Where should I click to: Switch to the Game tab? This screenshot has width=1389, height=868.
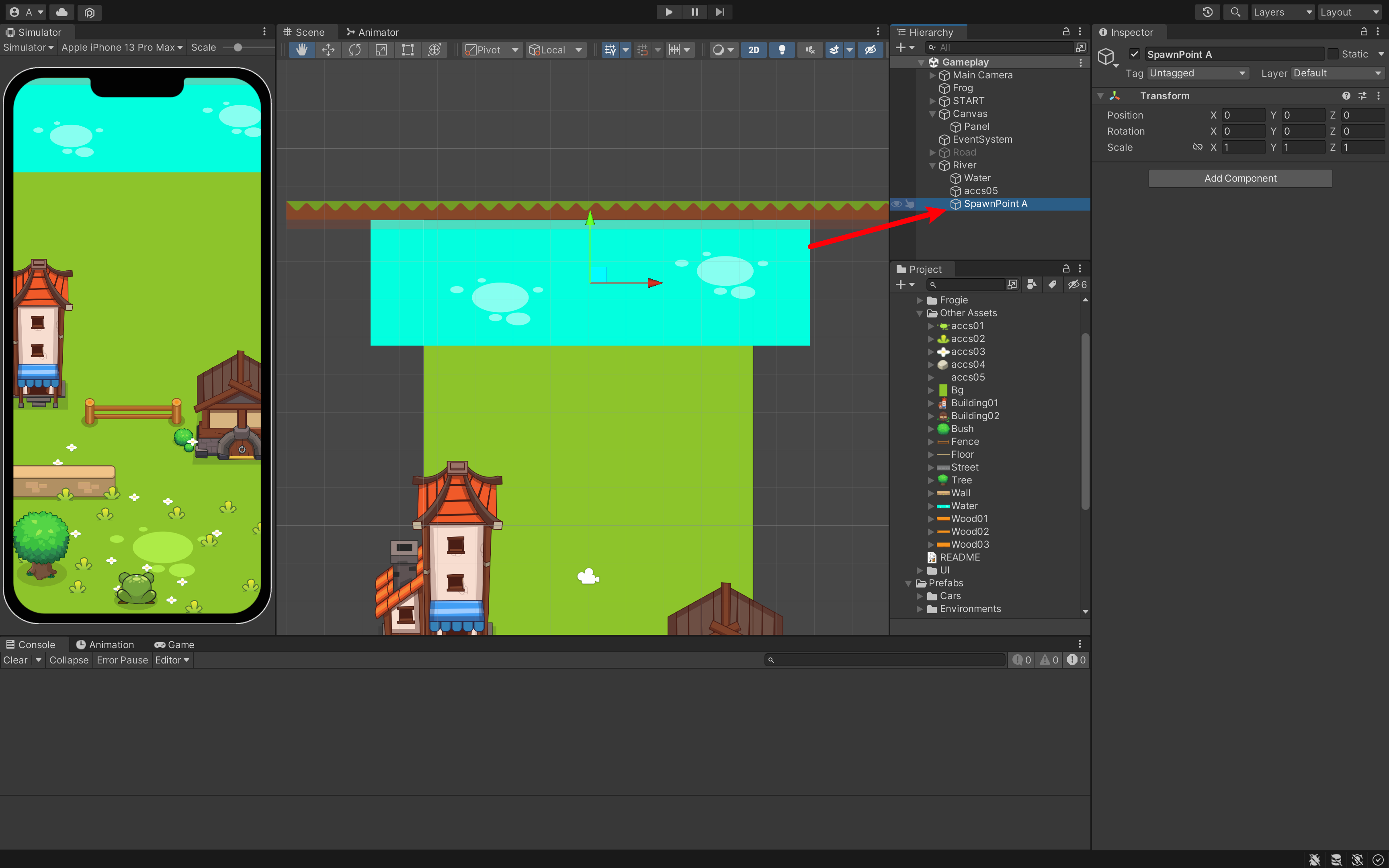pos(174,645)
